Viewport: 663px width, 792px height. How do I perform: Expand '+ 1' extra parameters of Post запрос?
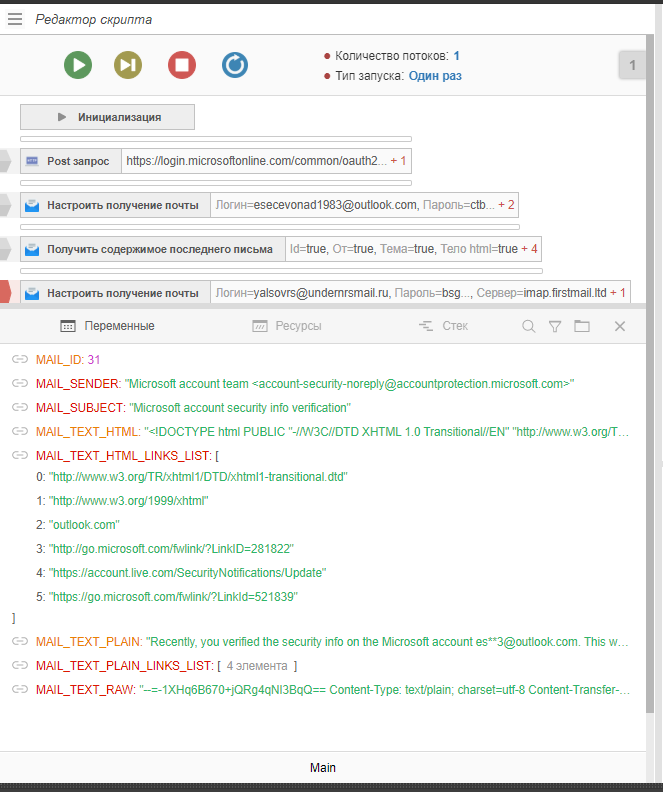(x=398, y=161)
